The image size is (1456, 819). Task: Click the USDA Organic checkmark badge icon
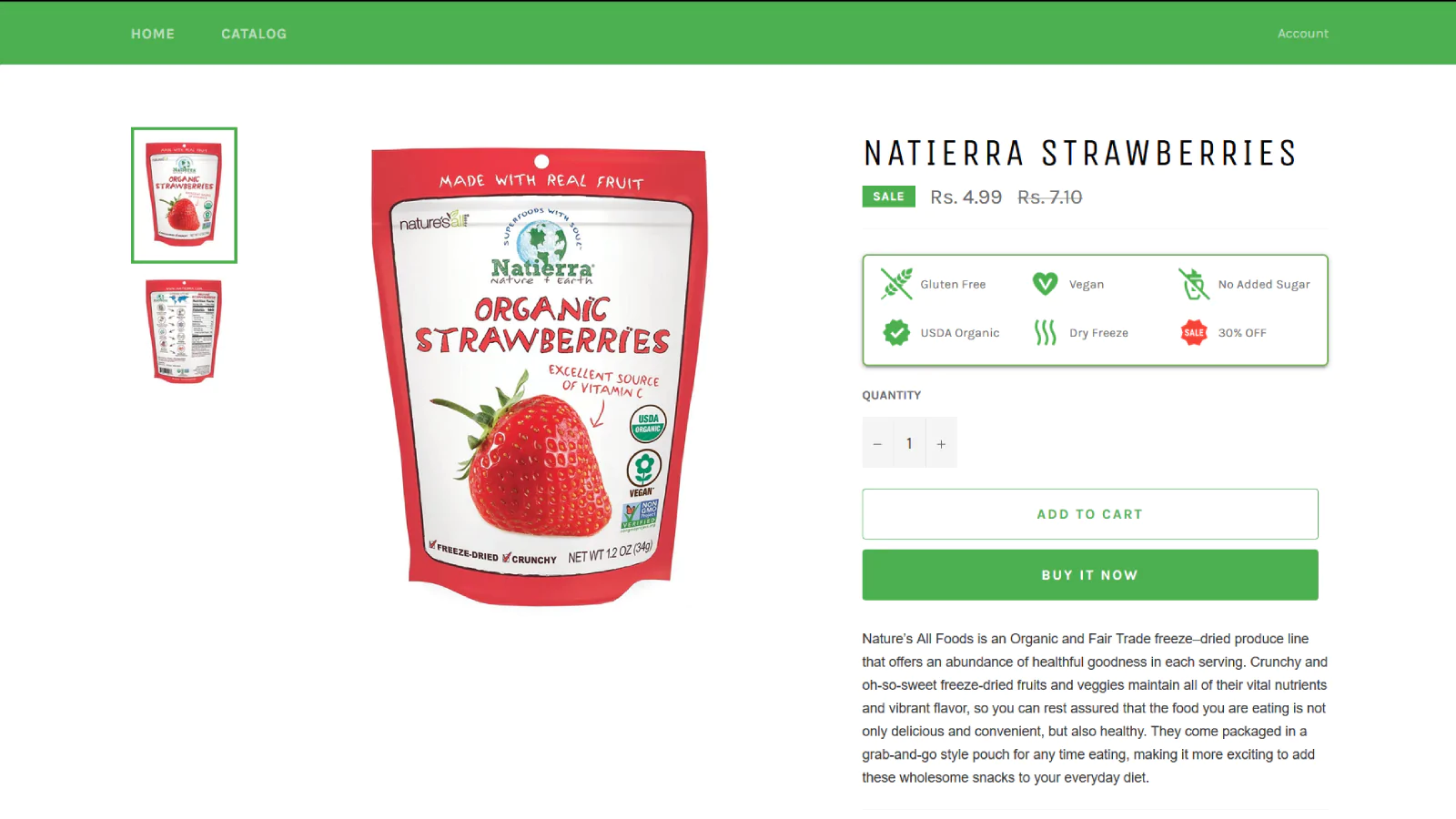point(896,332)
